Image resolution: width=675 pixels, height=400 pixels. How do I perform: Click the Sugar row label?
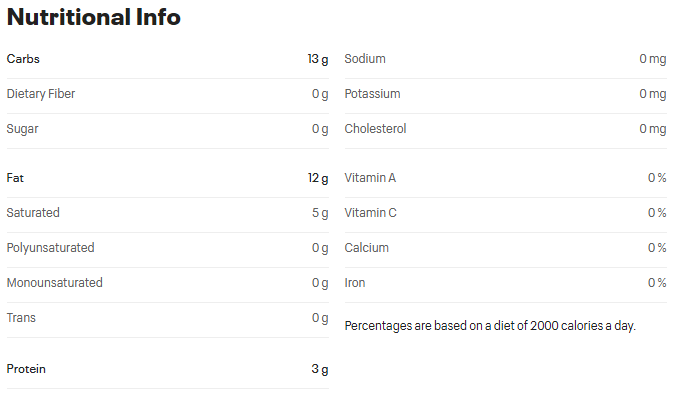(x=23, y=129)
